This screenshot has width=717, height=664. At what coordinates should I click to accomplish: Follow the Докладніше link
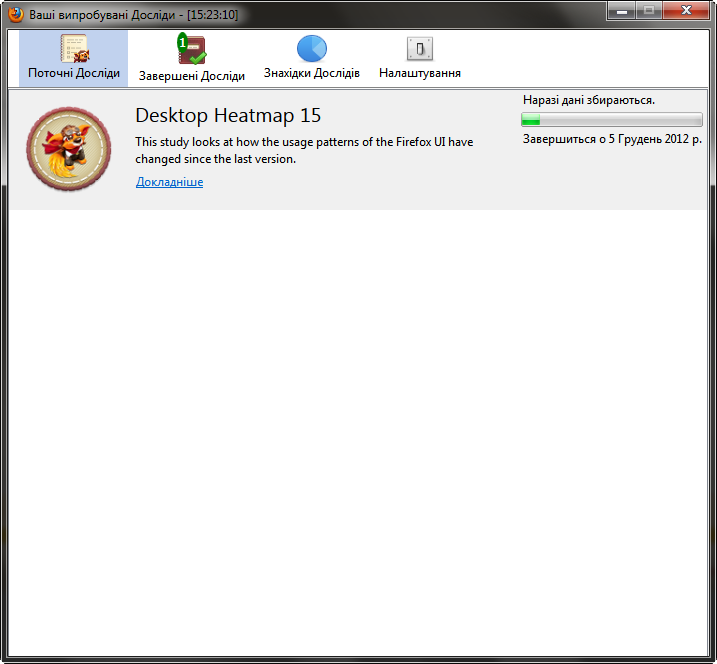170,182
